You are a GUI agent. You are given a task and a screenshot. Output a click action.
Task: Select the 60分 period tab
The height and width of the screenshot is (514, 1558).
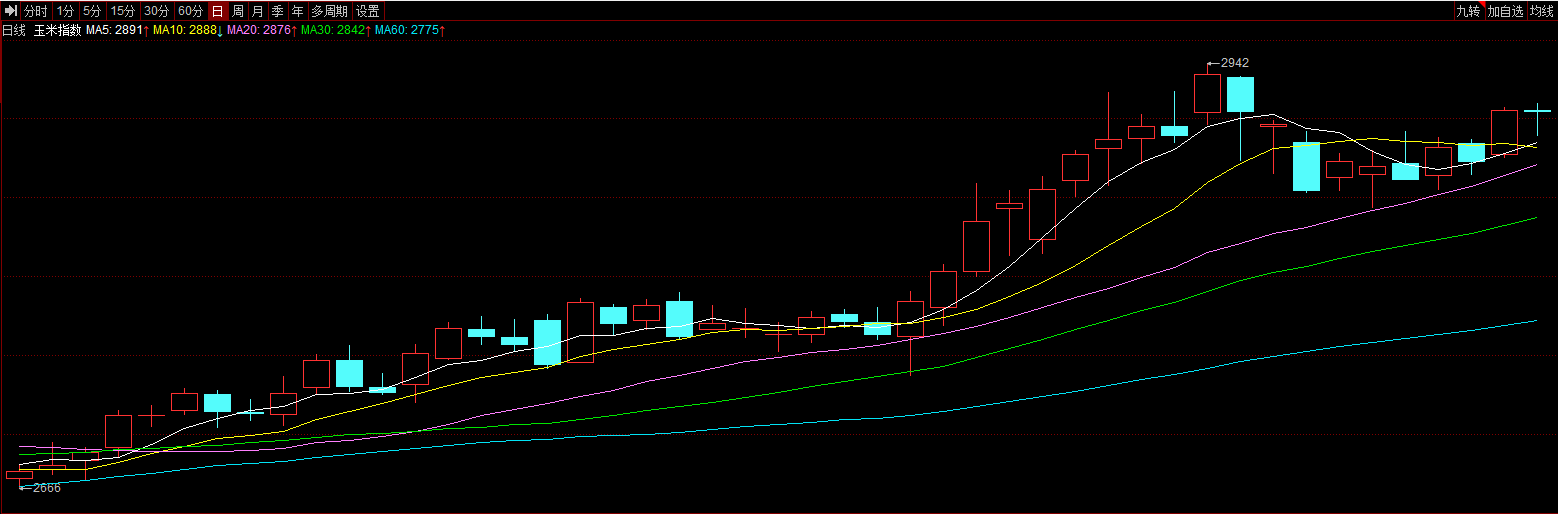pos(190,11)
